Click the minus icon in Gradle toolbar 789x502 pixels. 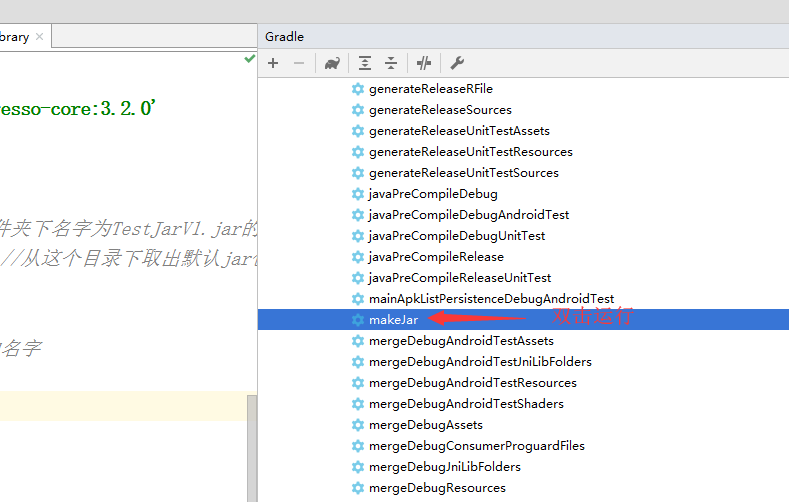click(x=299, y=63)
